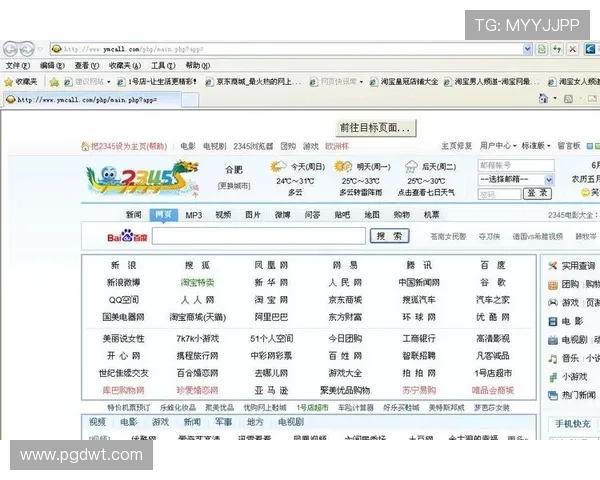Click the rainy weather icon for 后天(周二)
This screenshot has height=480, width=600.
pyautogui.click(x=411, y=167)
